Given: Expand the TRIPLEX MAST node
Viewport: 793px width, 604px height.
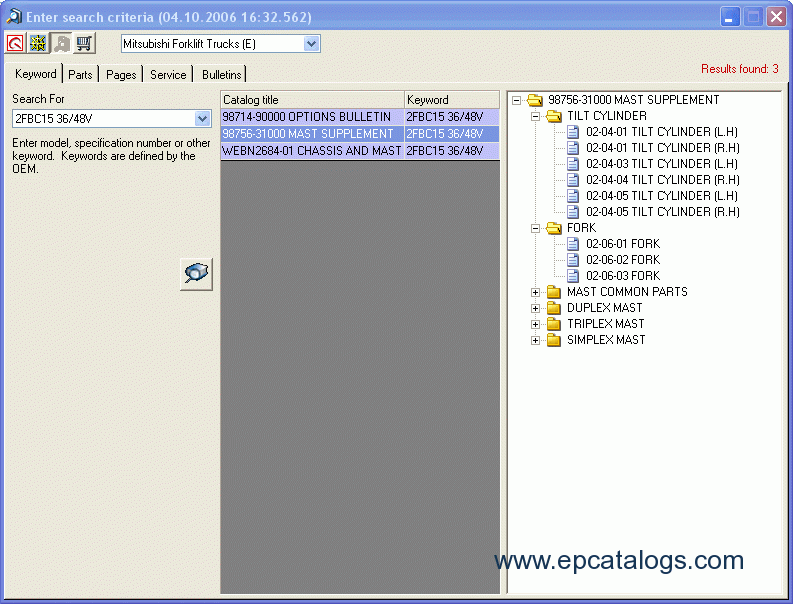Looking at the screenshot, I should pos(535,324).
